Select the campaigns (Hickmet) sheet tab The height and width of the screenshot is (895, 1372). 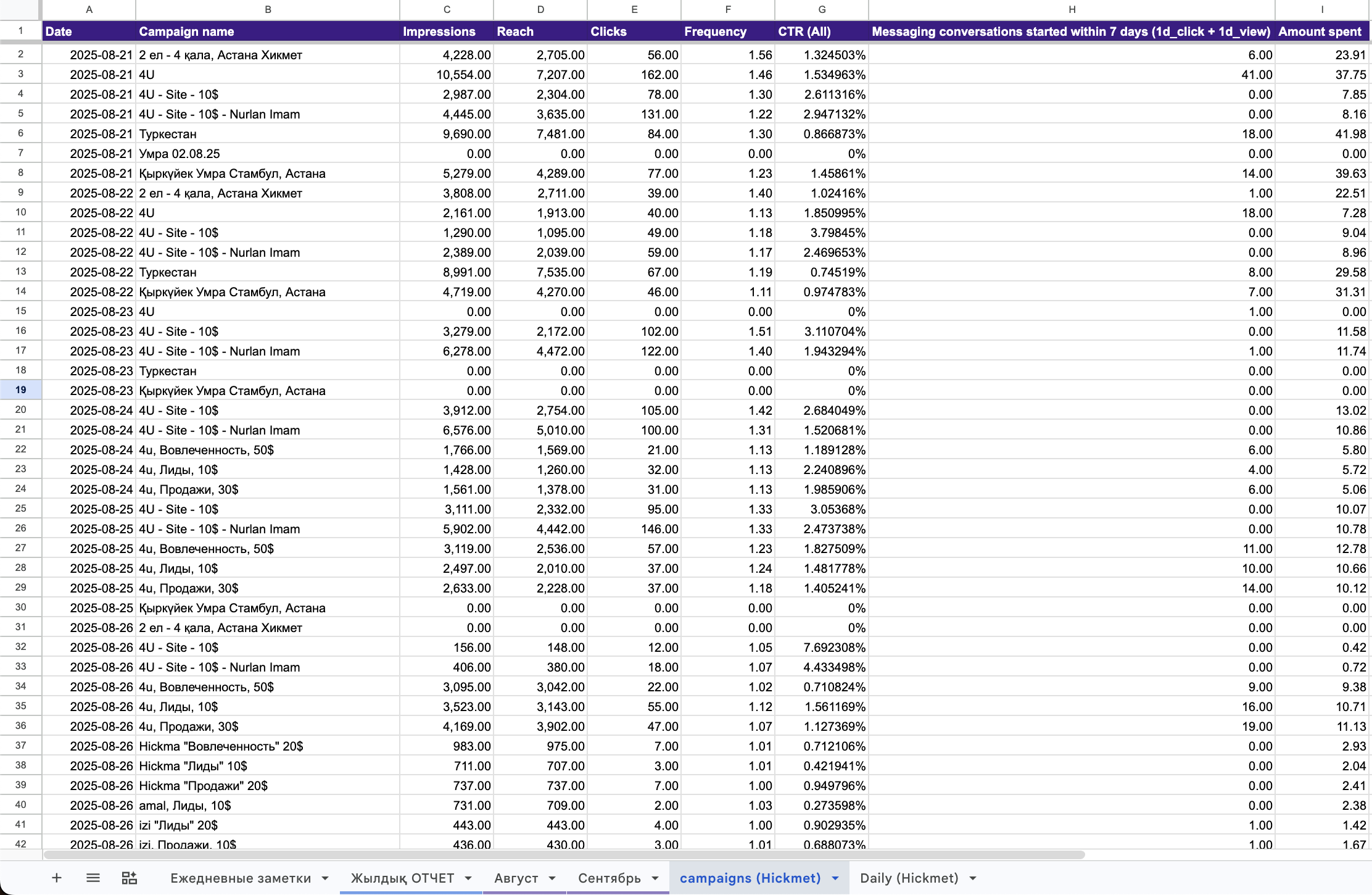pos(750,878)
